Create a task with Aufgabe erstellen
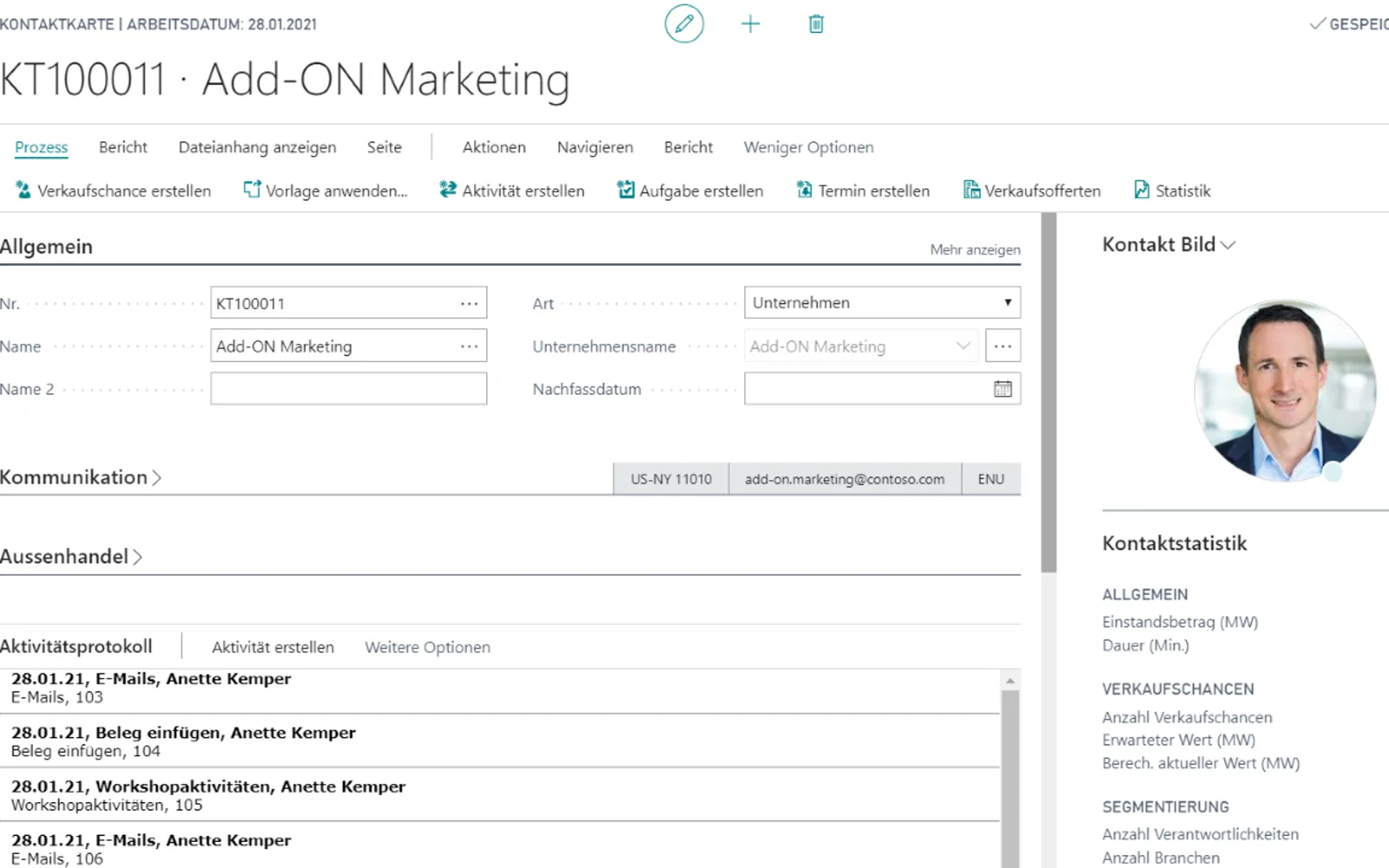The image size is (1389, 868). (690, 190)
